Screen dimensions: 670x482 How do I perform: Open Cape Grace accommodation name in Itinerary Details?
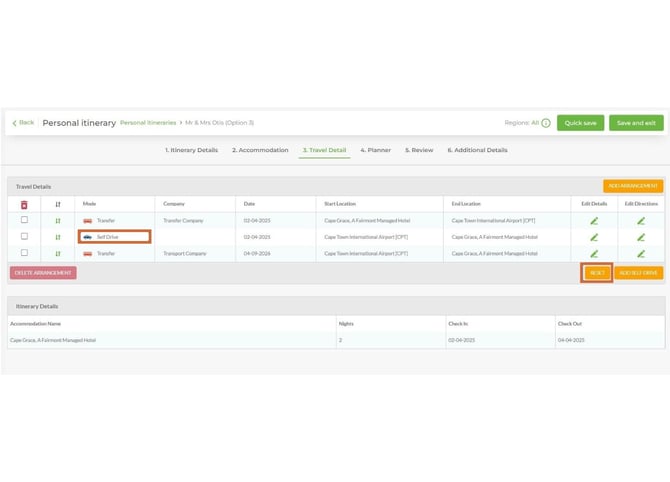[53, 340]
